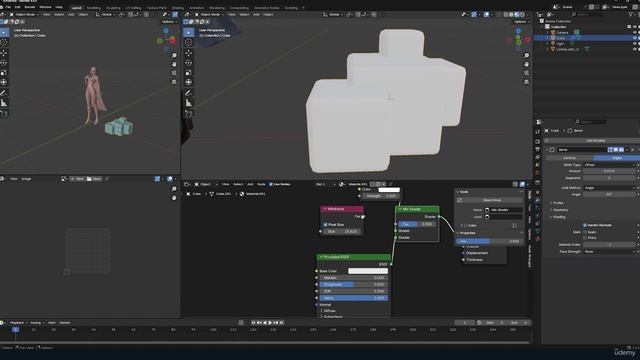Choose the Move tool in left viewport toolbar
The width and height of the screenshot is (640, 360).
click(x=4, y=53)
